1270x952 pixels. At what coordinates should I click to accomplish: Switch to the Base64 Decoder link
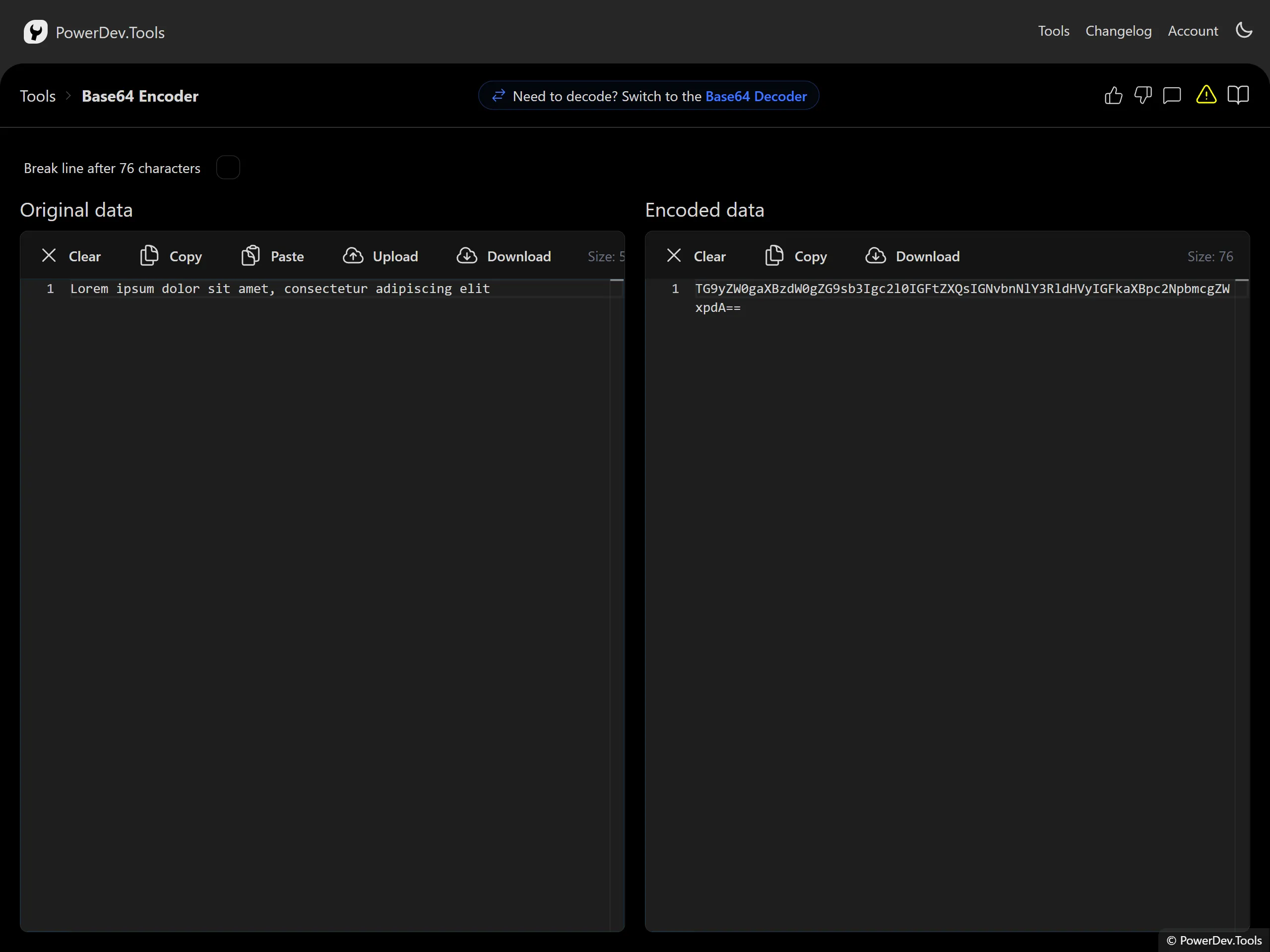point(756,96)
